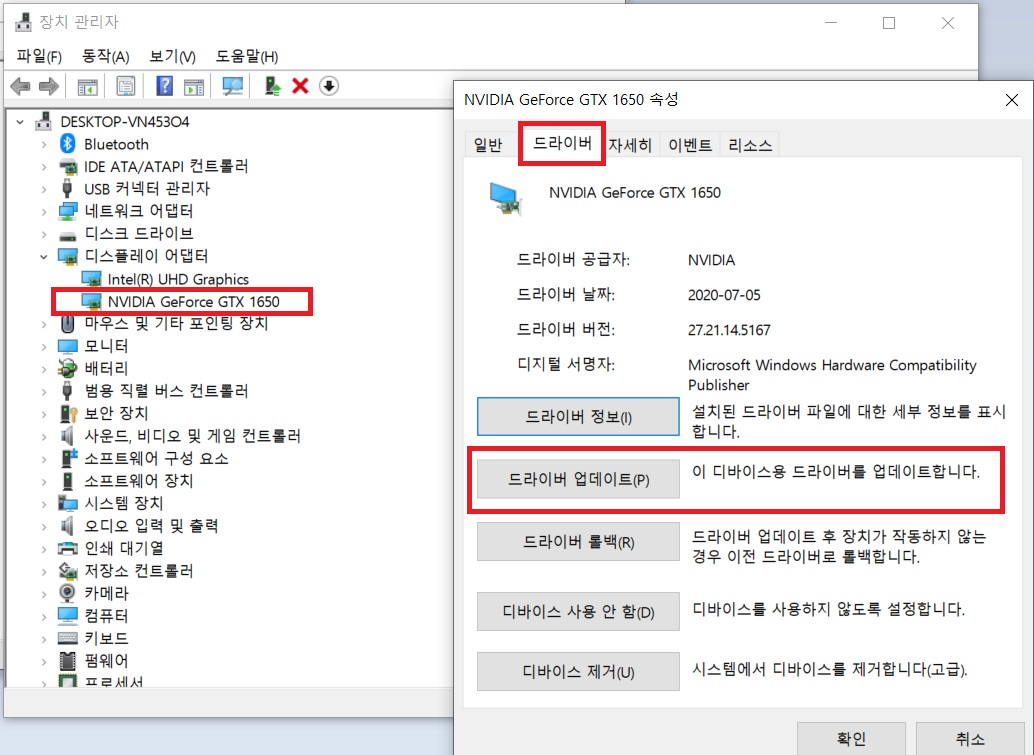1034x755 pixels.
Task: Click the red X Uninstall device icon
Action: click(x=301, y=86)
